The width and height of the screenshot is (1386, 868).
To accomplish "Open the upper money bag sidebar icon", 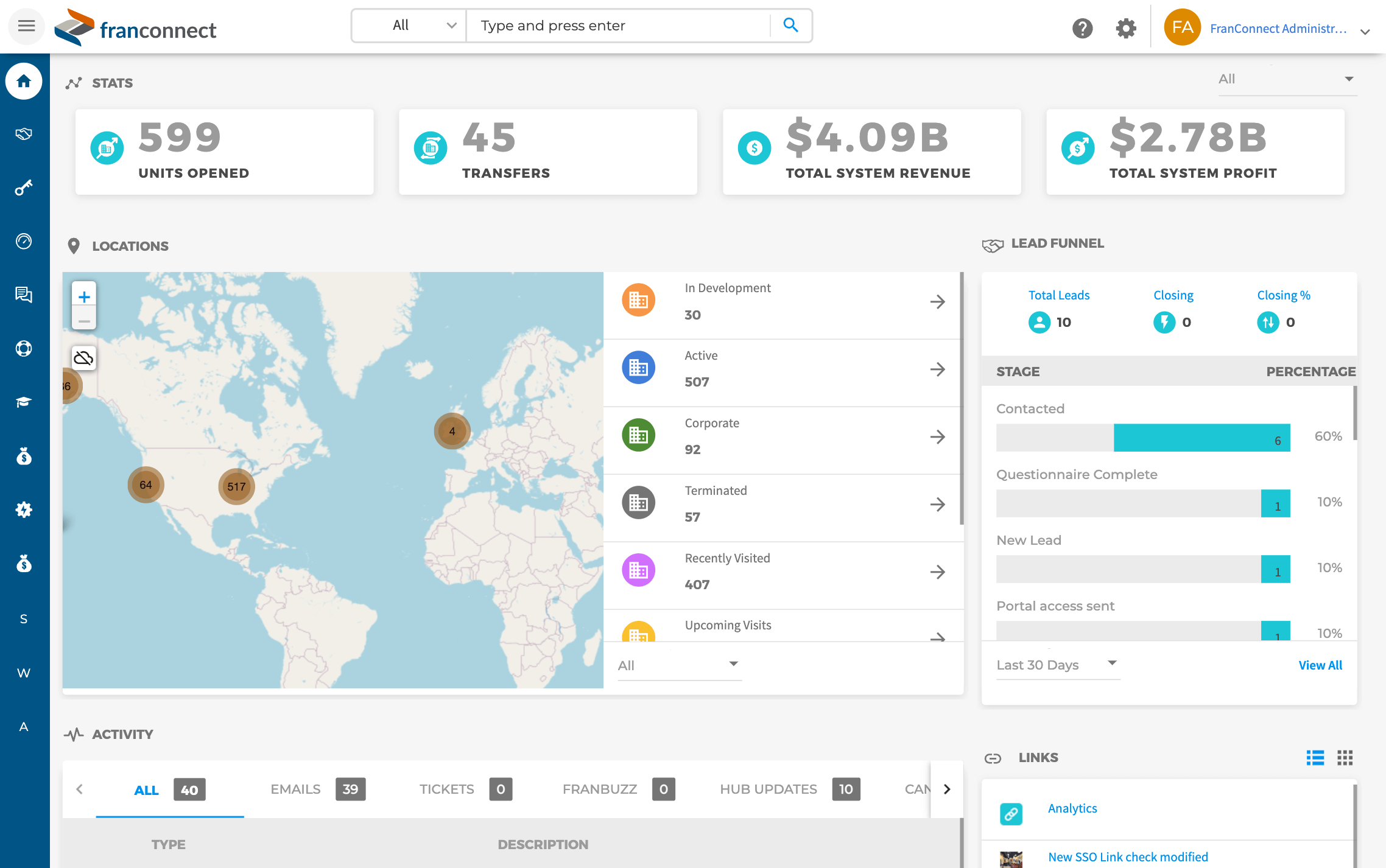I will pos(24,456).
